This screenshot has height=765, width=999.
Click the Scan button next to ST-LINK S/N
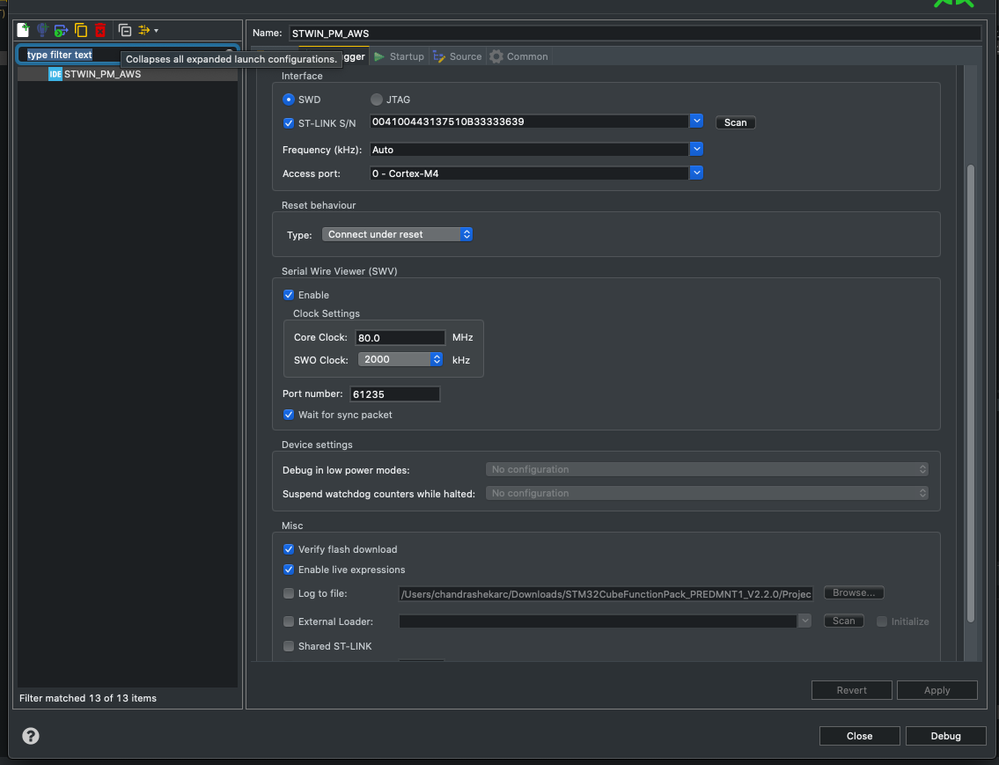[x=735, y=122]
